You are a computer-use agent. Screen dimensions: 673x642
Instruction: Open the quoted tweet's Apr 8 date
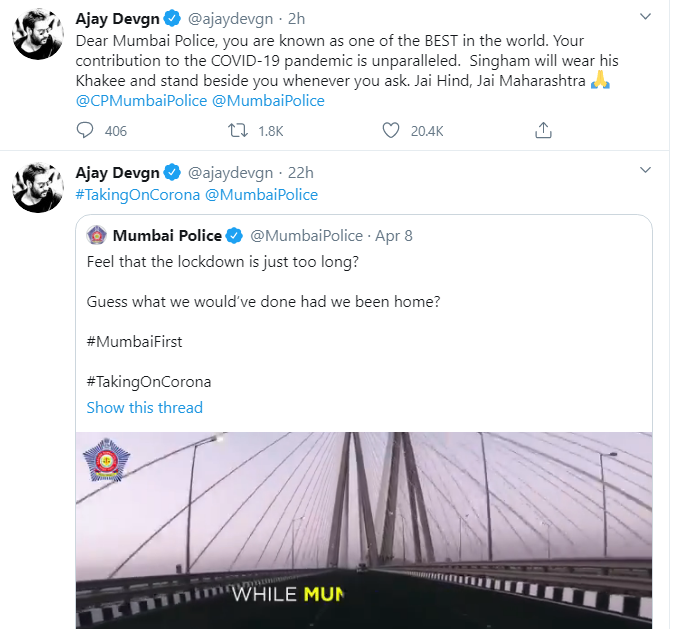pos(393,236)
